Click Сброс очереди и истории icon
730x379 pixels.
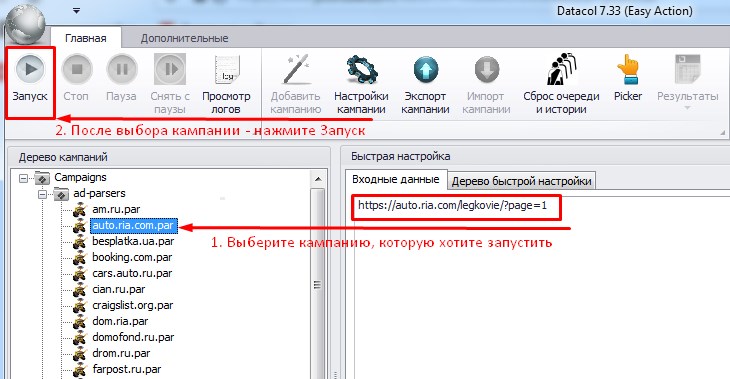click(x=561, y=70)
